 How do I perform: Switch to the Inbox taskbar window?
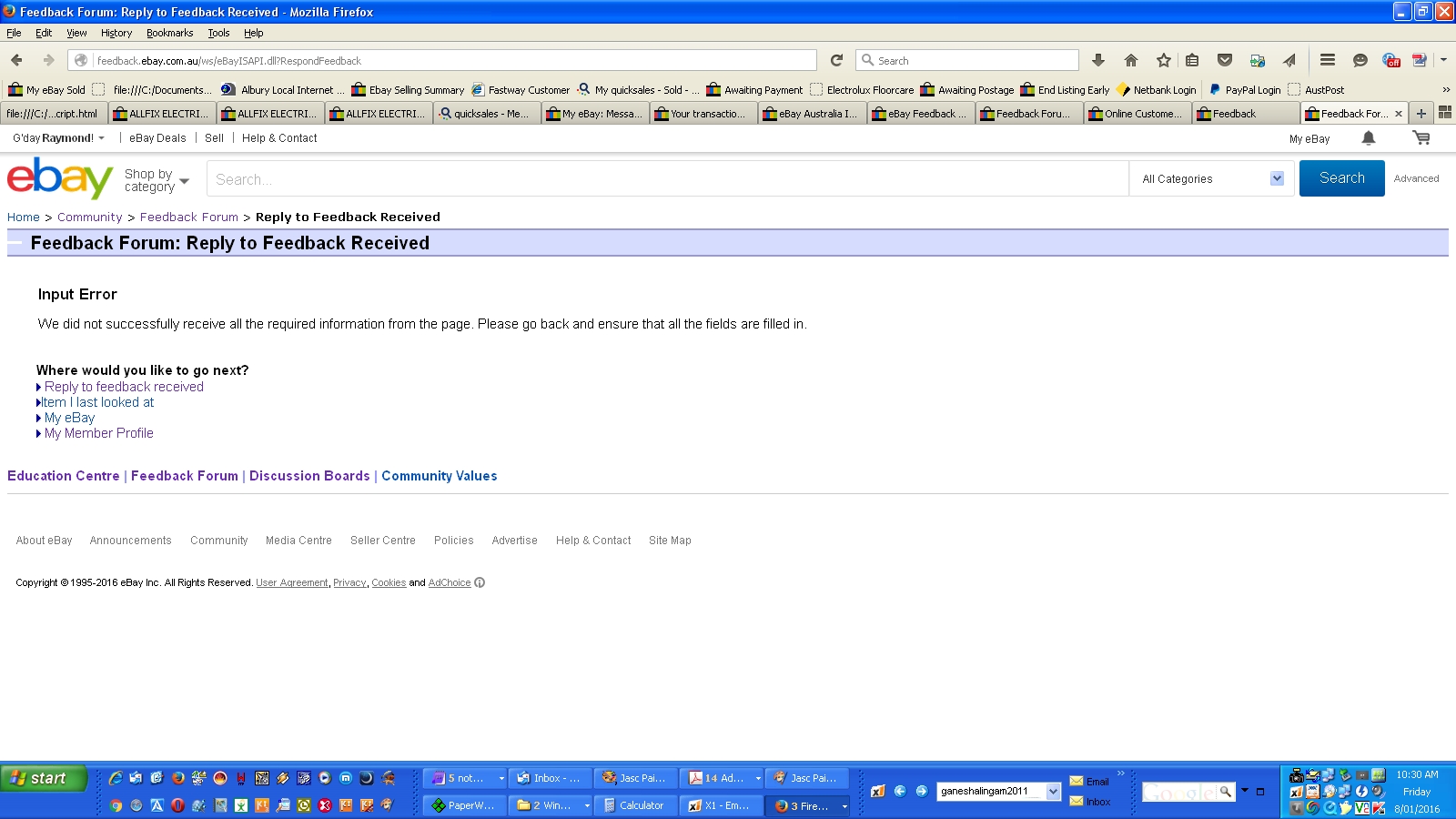click(x=551, y=778)
